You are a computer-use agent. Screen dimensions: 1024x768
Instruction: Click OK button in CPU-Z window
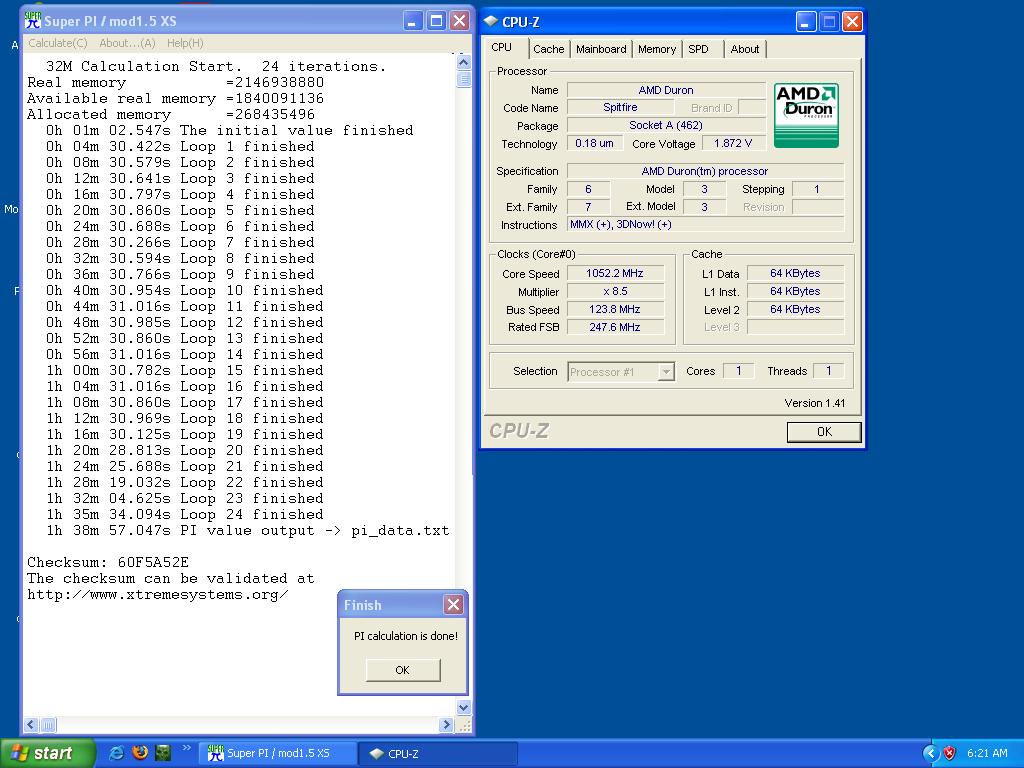point(824,432)
